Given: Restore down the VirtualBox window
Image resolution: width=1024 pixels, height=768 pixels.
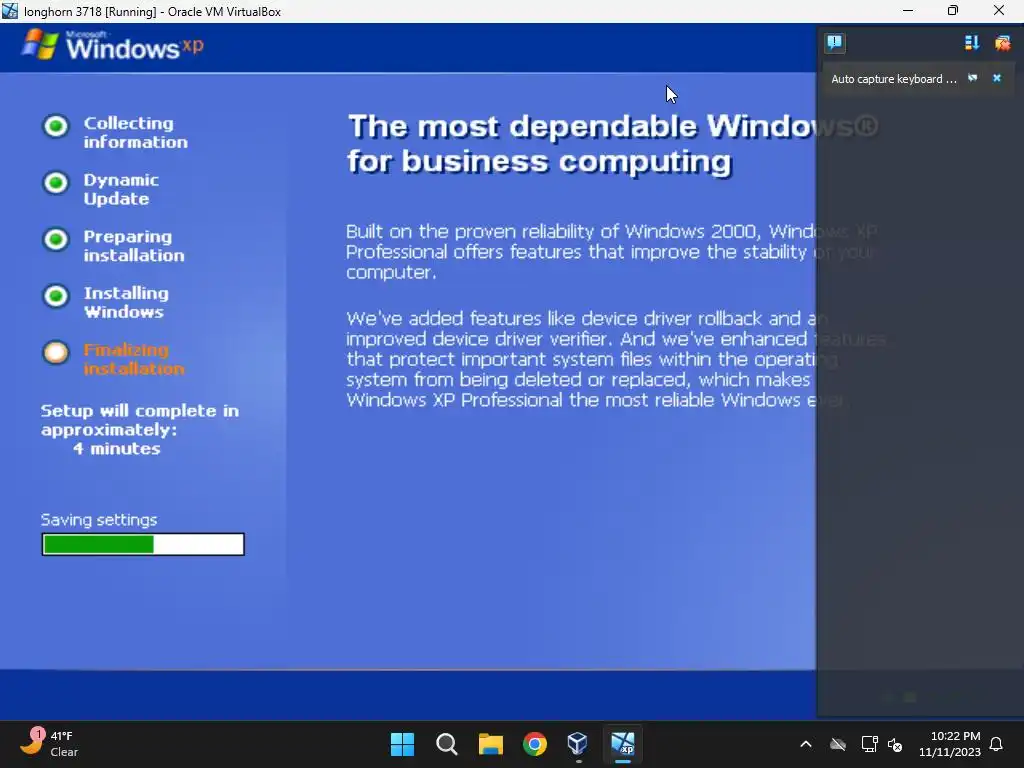Looking at the screenshot, I should point(953,11).
